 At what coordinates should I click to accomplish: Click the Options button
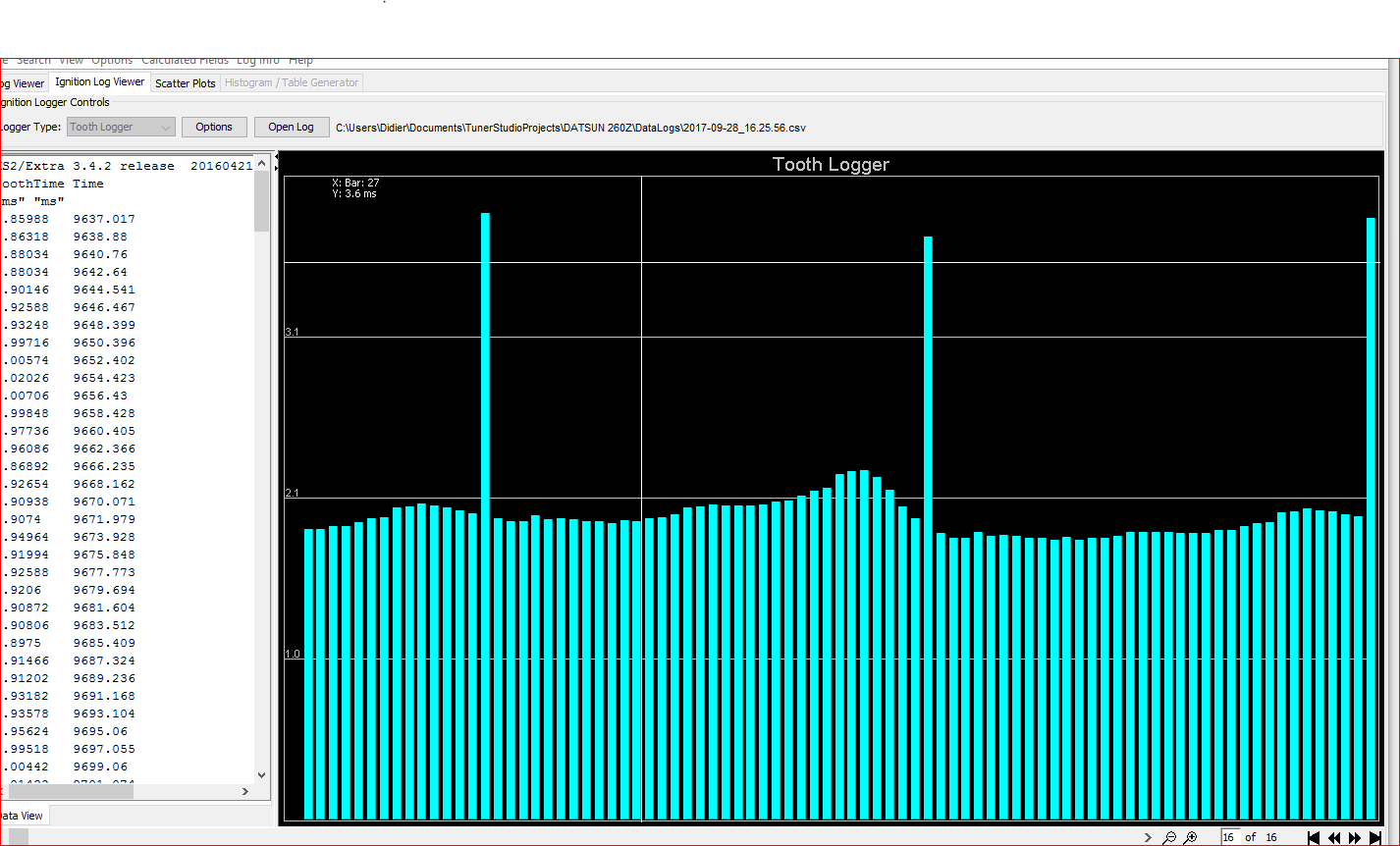click(214, 127)
